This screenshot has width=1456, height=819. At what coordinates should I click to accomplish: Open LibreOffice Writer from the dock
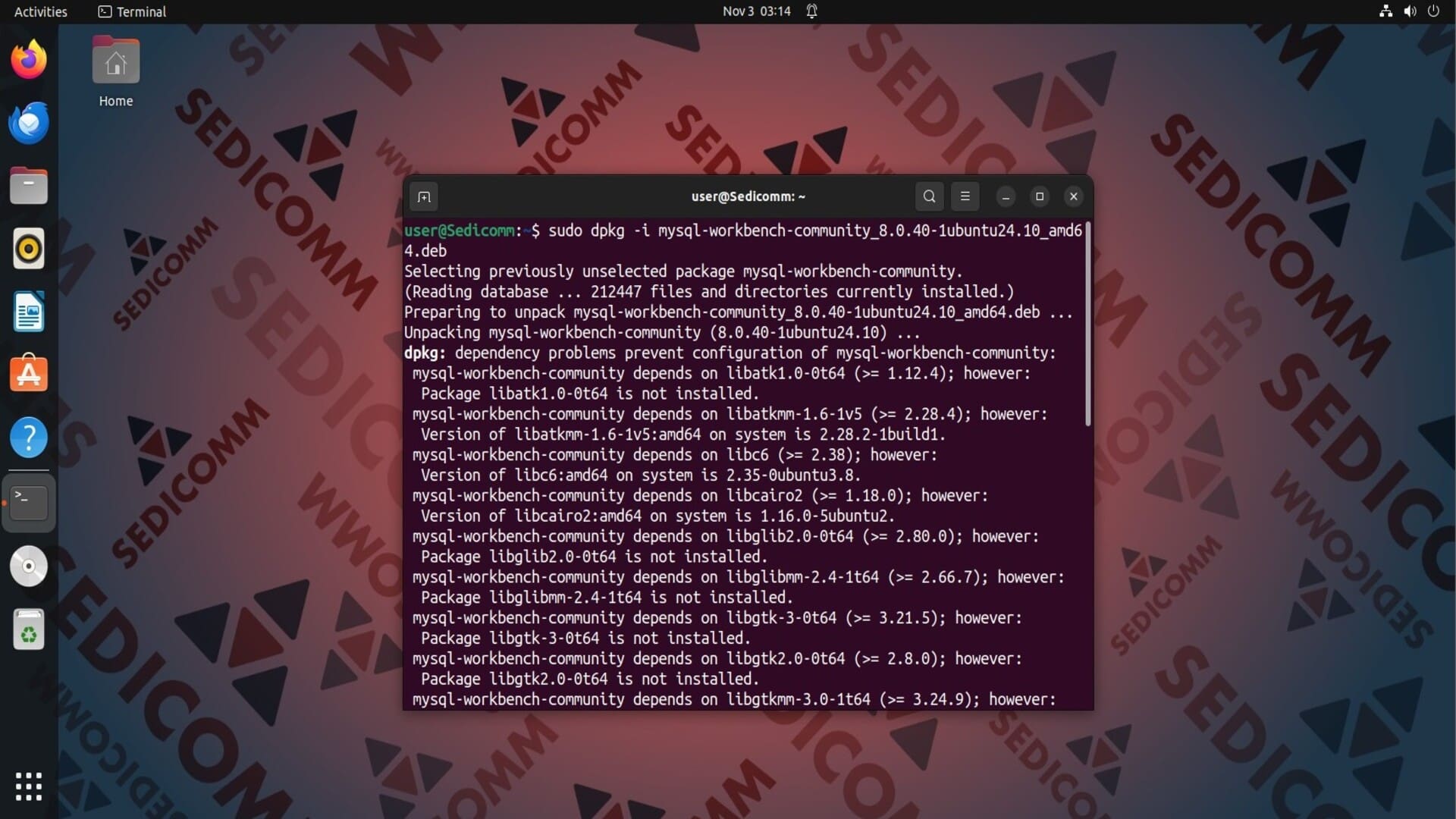click(29, 312)
